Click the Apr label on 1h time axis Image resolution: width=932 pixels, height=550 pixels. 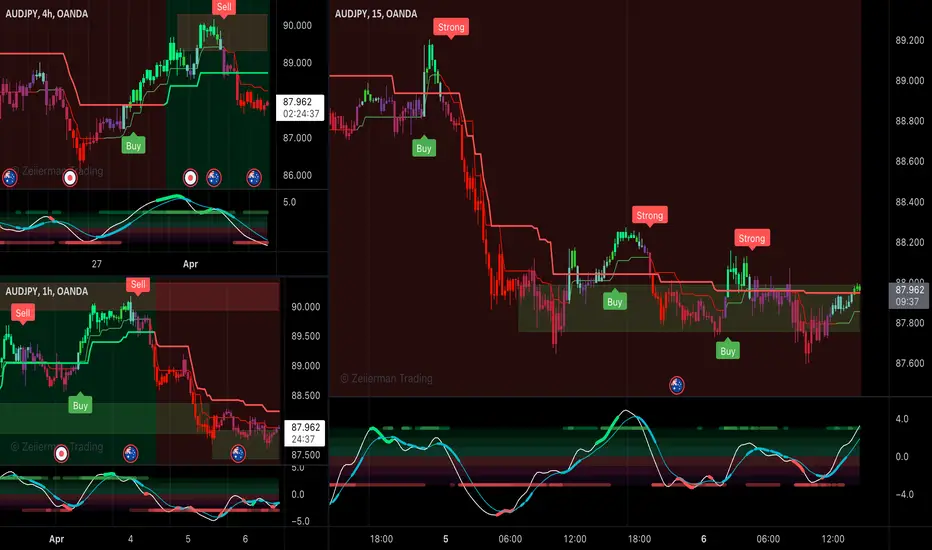tap(56, 539)
